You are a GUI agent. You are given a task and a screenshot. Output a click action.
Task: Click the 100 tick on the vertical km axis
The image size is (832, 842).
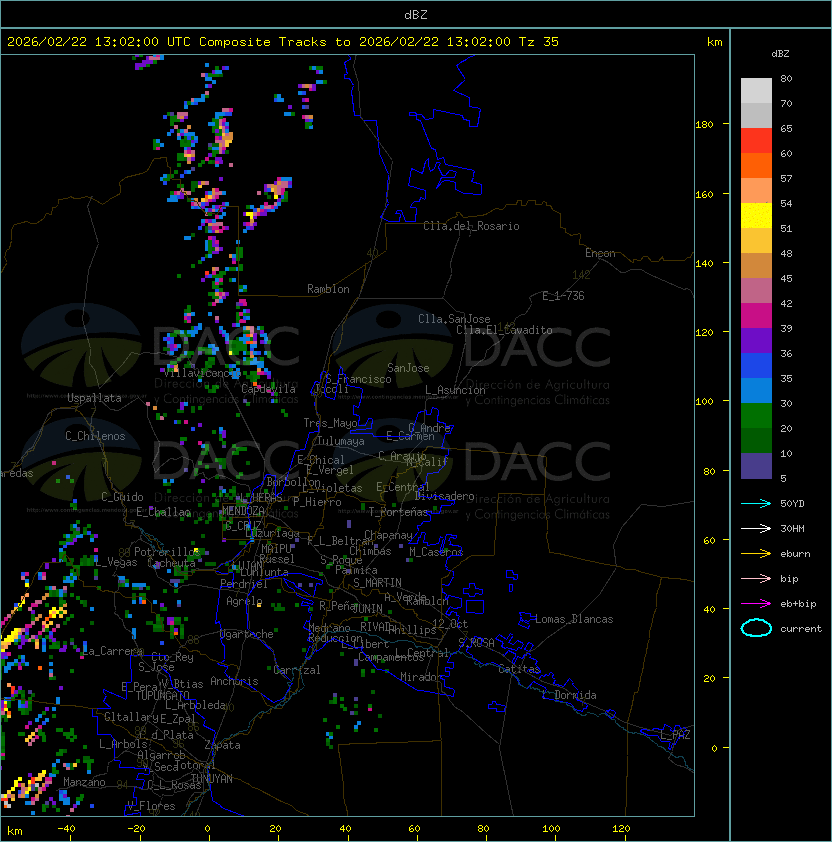click(704, 401)
